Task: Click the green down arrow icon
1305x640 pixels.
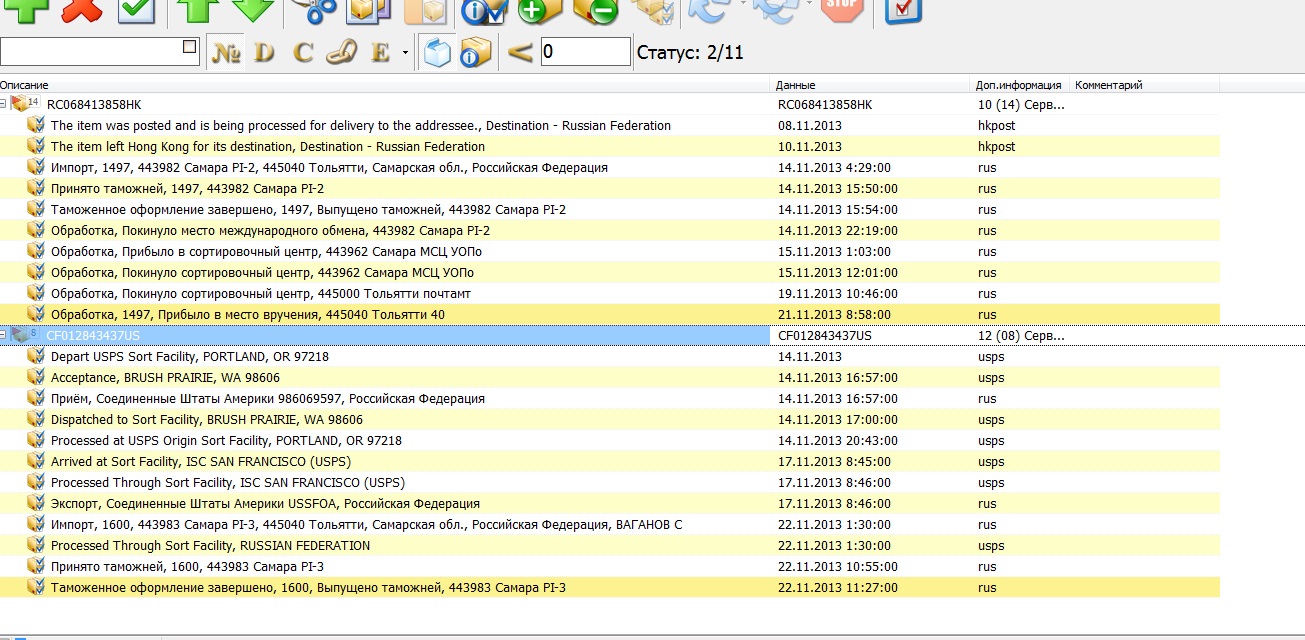Action: click(x=252, y=10)
